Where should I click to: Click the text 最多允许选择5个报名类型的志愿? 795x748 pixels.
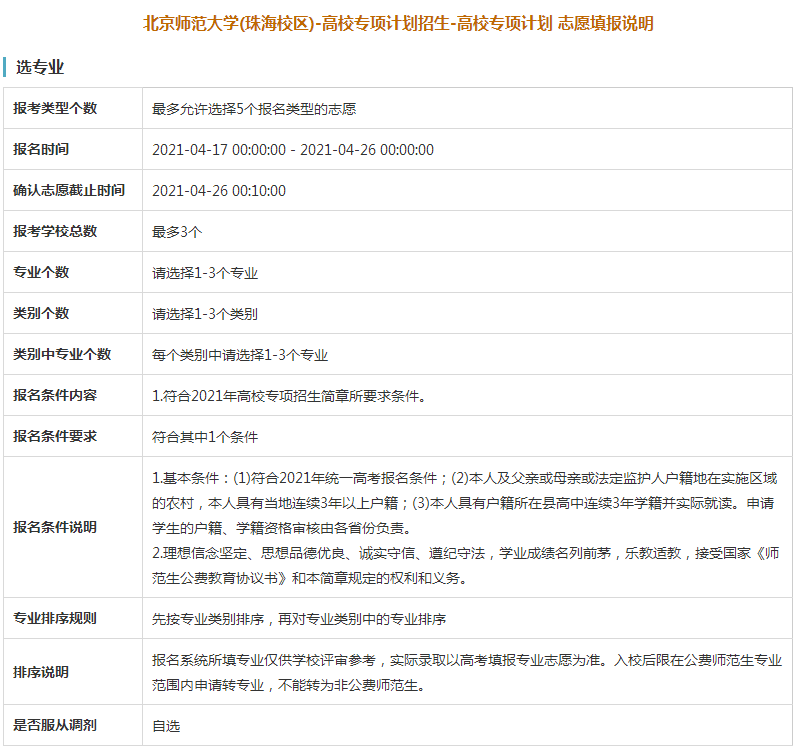[254, 109]
